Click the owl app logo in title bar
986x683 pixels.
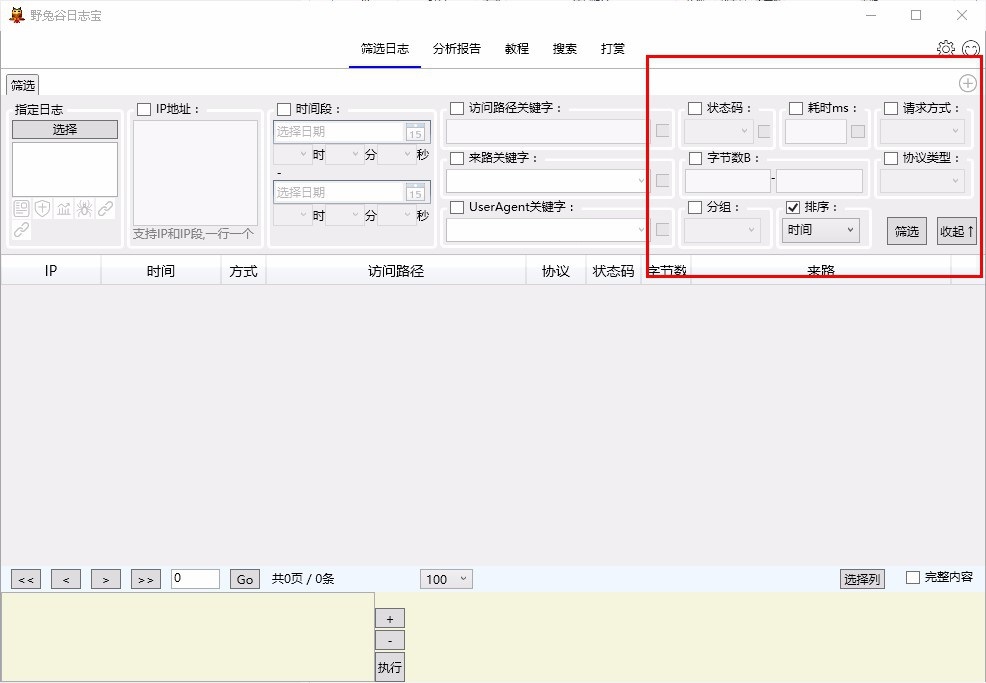click(17, 15)
